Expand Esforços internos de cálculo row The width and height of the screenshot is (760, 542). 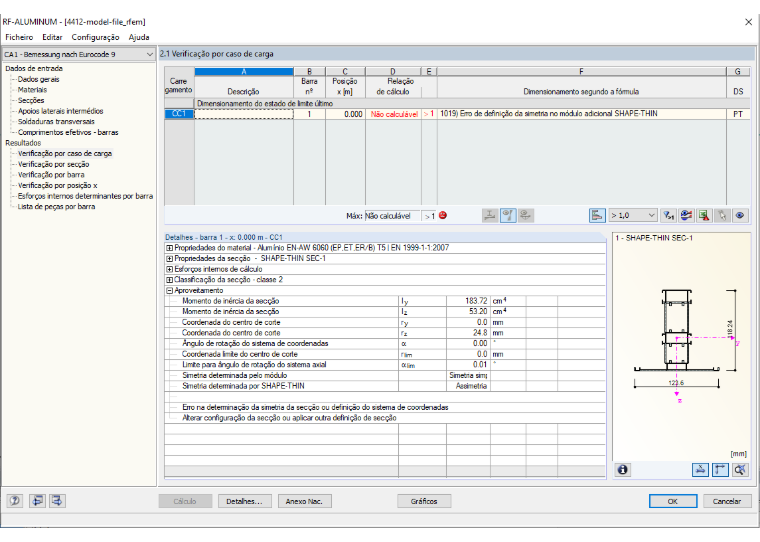(x=170, y=269)
